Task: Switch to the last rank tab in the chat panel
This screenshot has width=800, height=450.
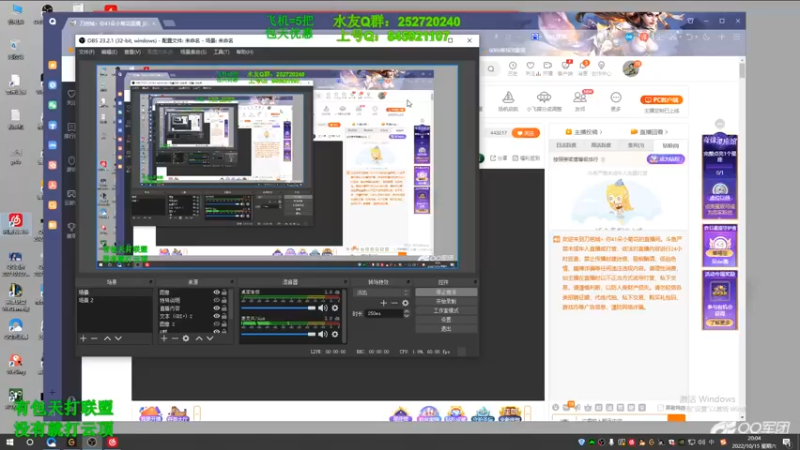Action: click(670, 145)
